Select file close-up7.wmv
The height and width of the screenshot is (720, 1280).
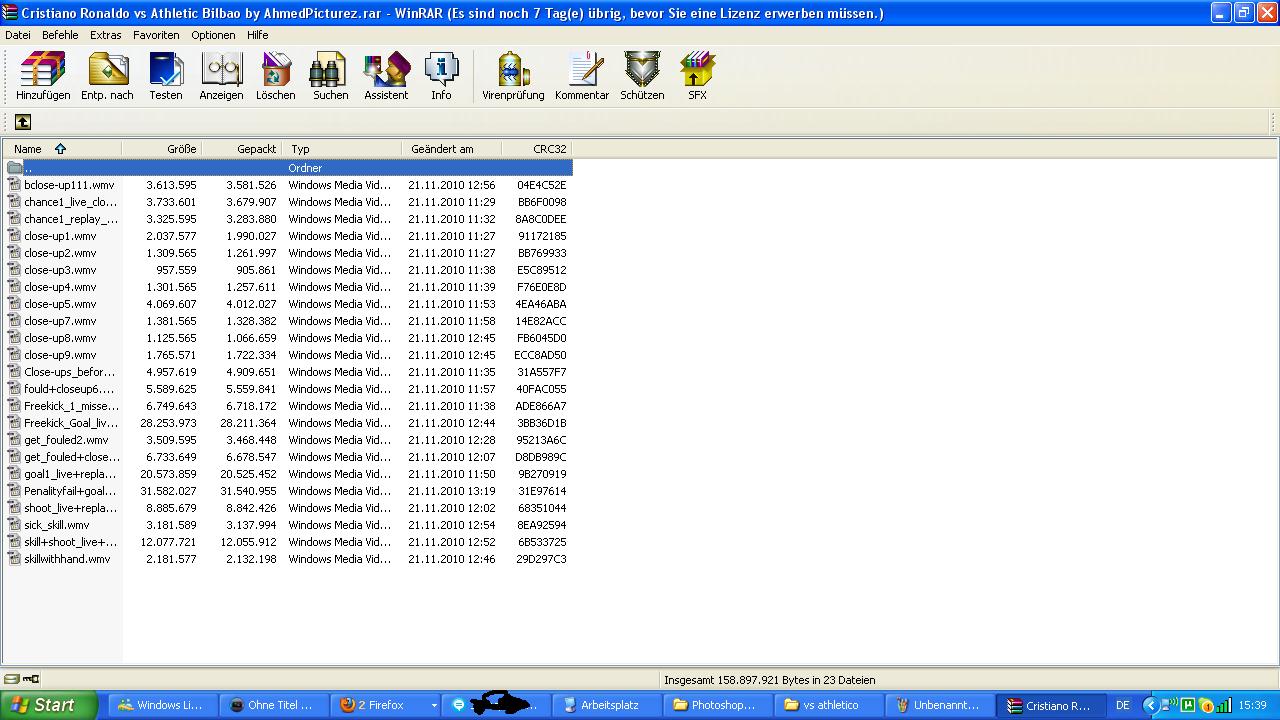click(60, 321)
